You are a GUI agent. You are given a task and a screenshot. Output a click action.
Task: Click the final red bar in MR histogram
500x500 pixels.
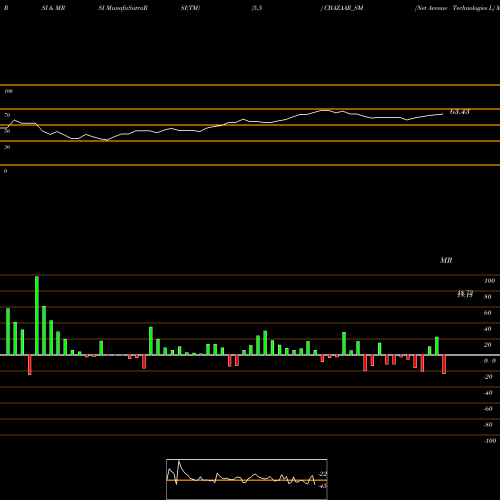click(444, 364)
